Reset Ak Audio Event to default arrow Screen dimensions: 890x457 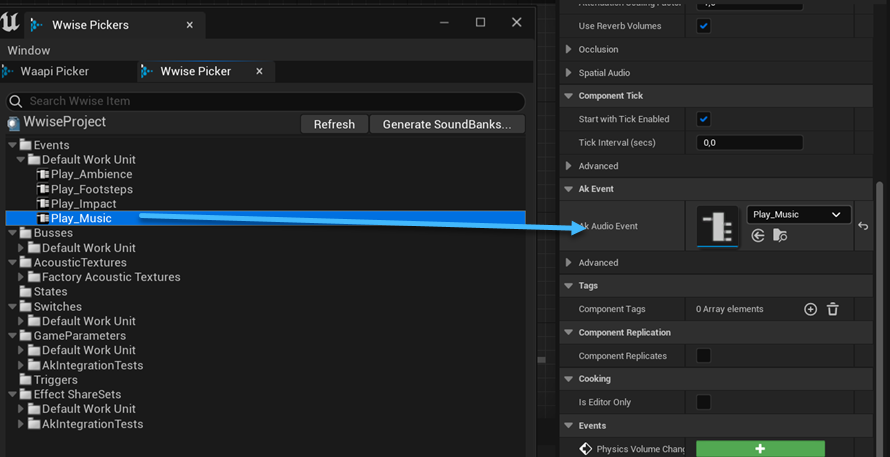[x=863, y=226]
